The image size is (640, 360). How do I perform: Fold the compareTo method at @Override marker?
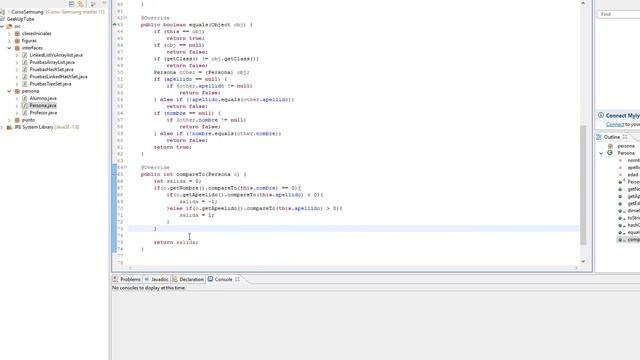125,167
